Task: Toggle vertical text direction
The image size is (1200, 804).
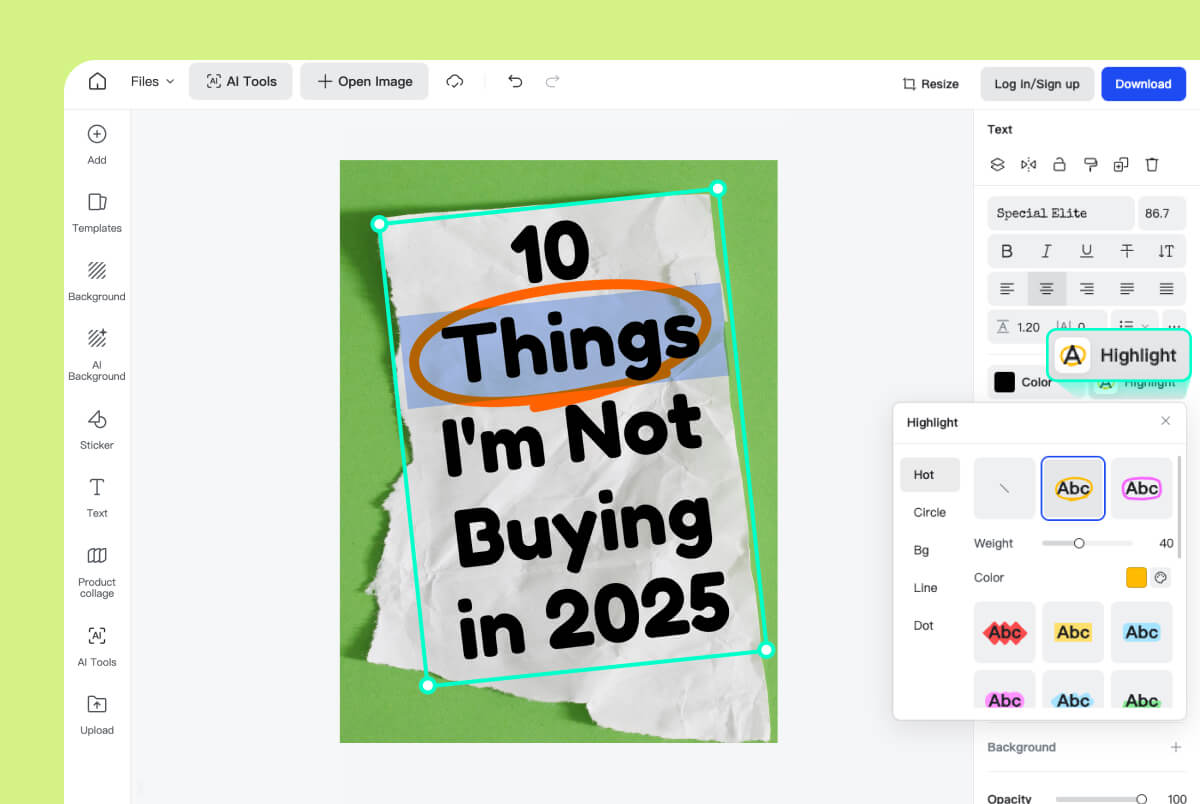Action: pos(1166,251)
